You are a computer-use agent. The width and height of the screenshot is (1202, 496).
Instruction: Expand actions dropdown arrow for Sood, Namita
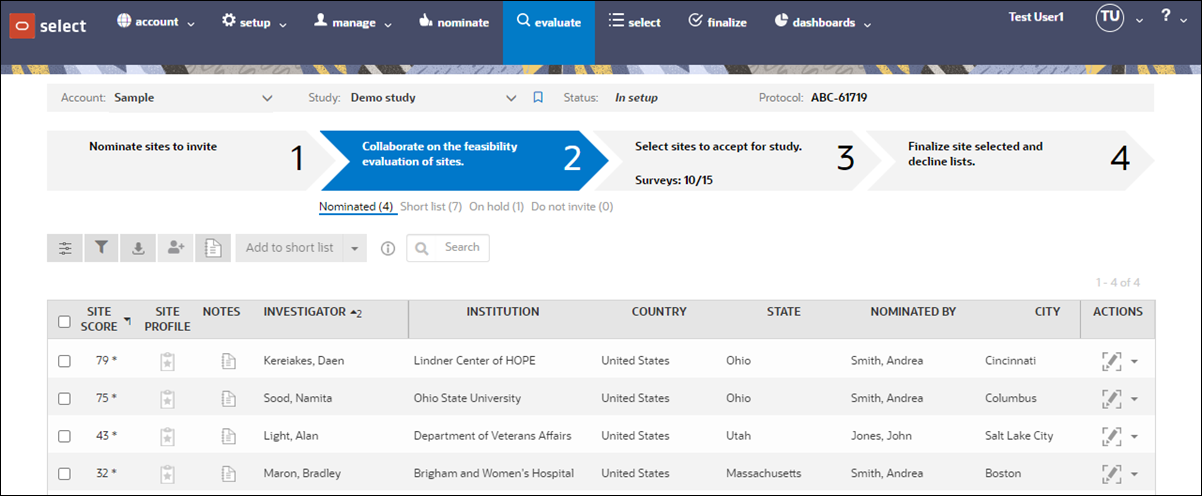pos(1134,399)
